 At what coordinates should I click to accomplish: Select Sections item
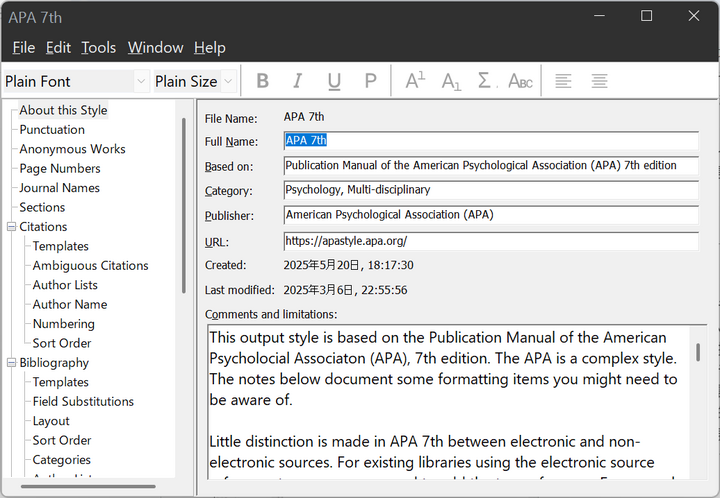pyautogui.click(x=42, y=207)
